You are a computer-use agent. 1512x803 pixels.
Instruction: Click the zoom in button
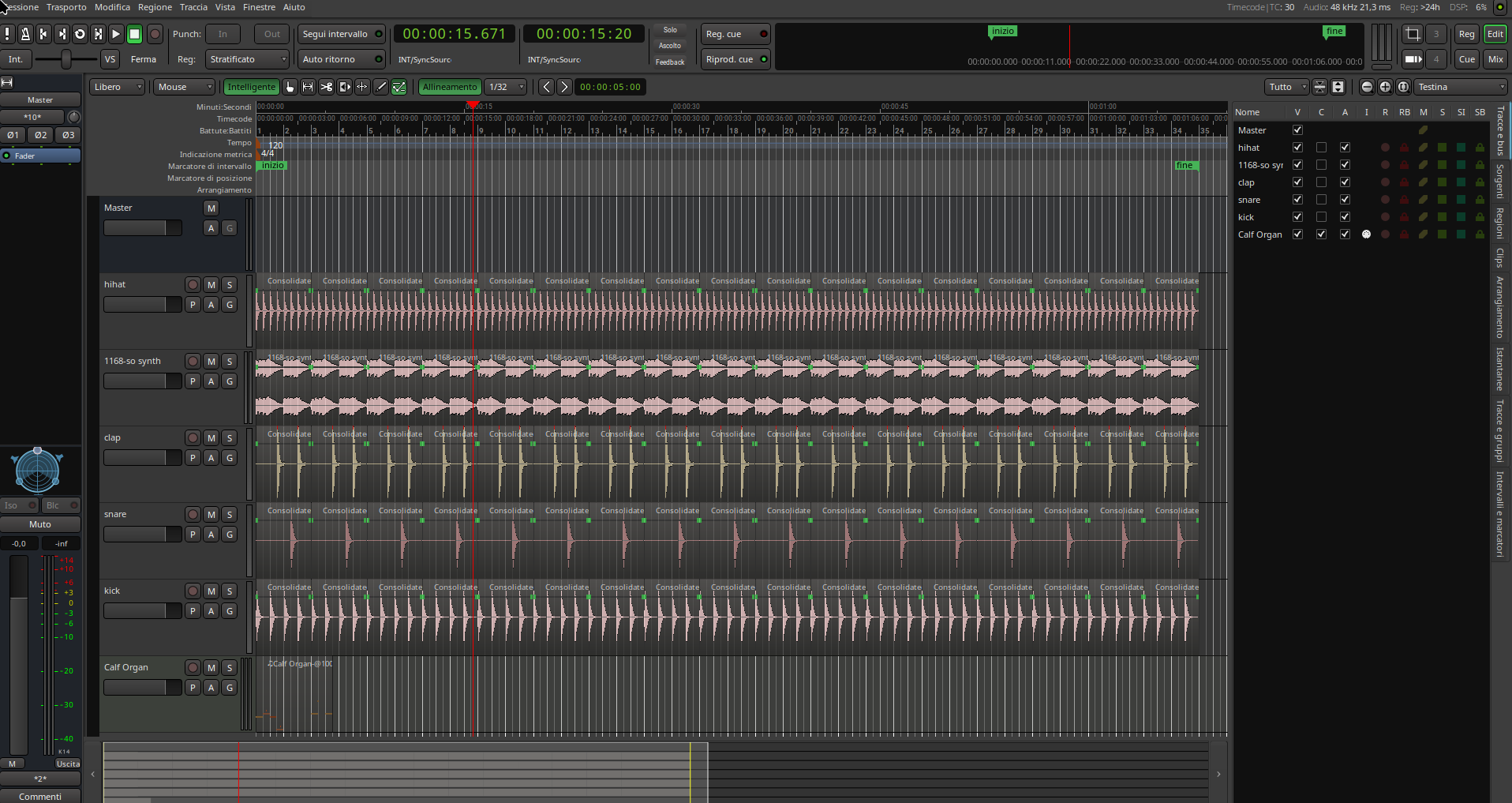click(x=1385, y=87)
